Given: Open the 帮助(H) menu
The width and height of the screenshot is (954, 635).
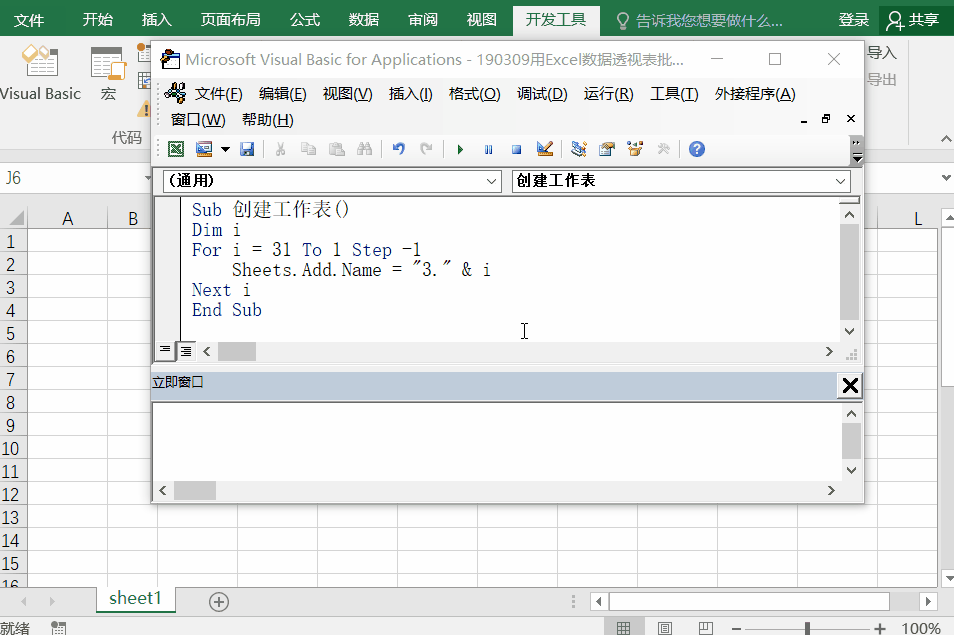Looking at the screenshot, I should [x=268, y=120].
